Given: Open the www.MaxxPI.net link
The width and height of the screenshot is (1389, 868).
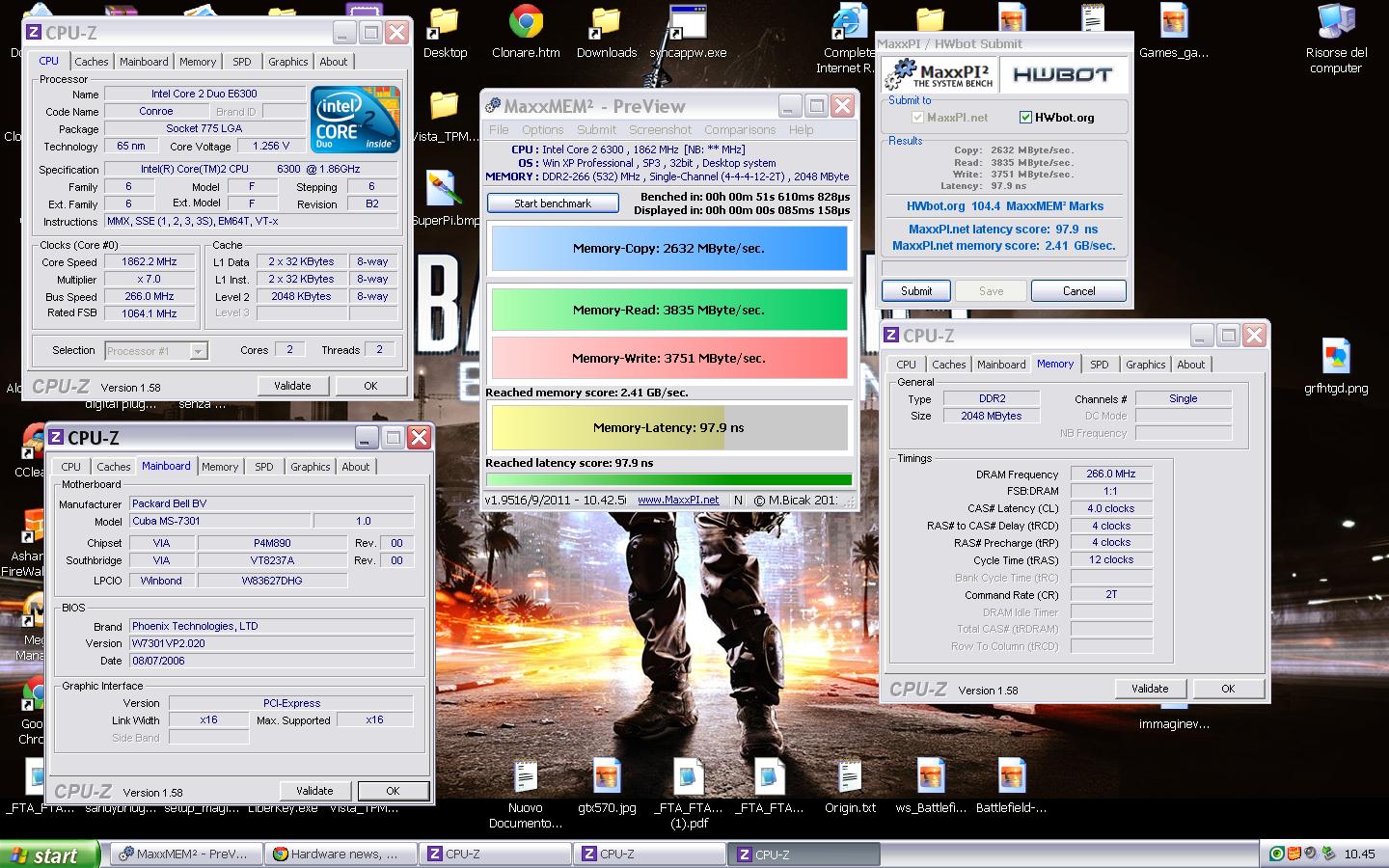Looking at the screenshot, I should (678, 500).
